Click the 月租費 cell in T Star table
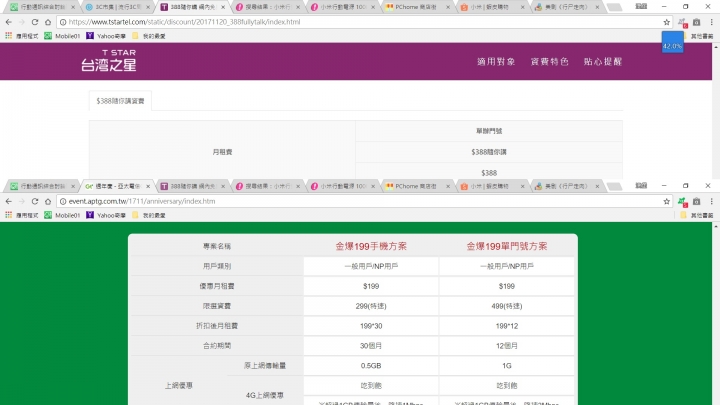 pyautogui.click(x=222, y=152)
